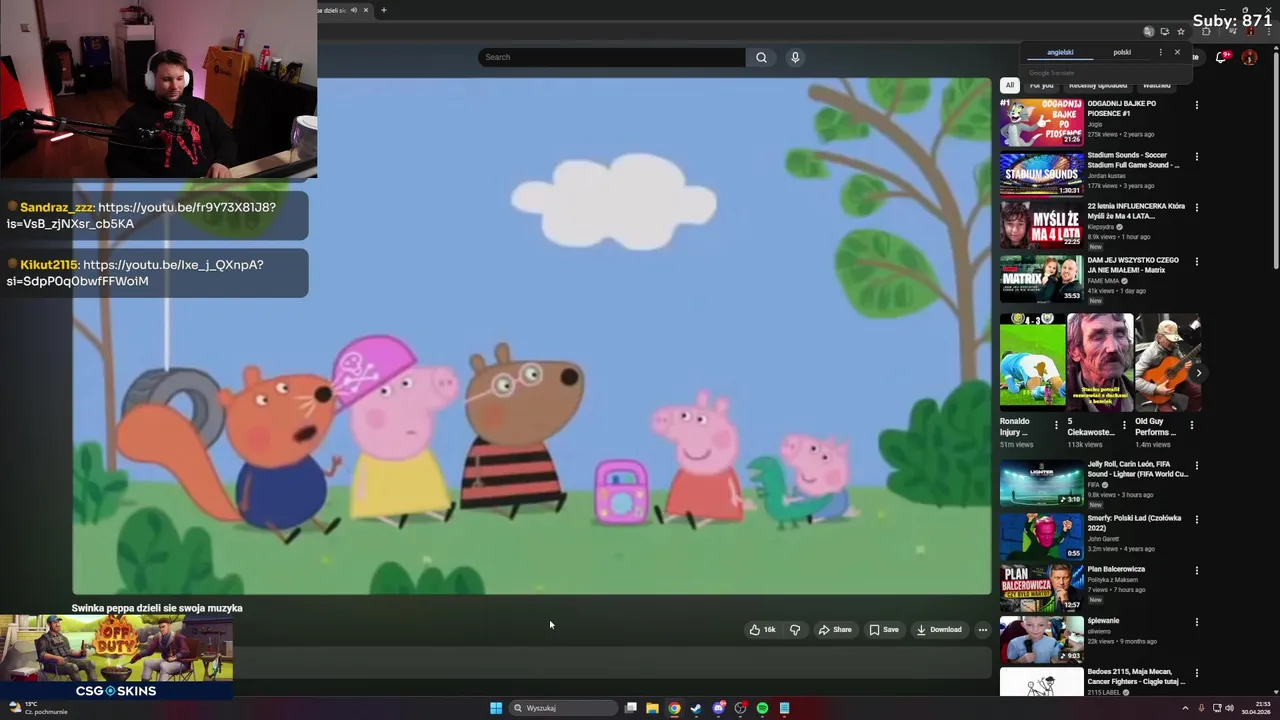Open Smarfy: Polski Ład video title
Screen dimensions: 1280x720
(1134, 523)
